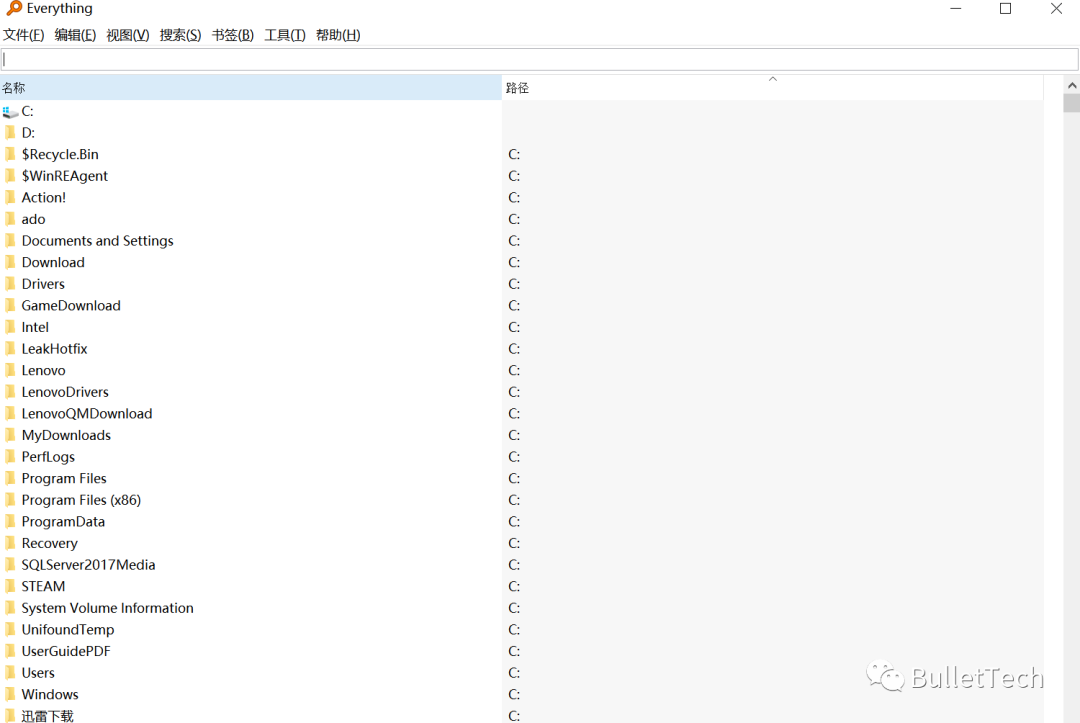Focus the Everything search input field
The image size is (1080, 723).
(539, 60)
